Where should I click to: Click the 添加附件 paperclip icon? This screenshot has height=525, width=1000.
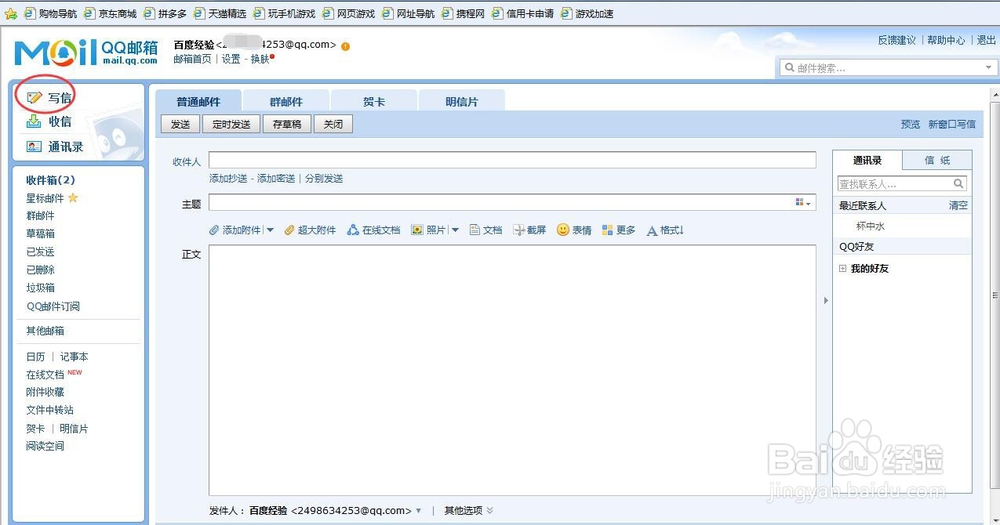click(x=214, y=230)
